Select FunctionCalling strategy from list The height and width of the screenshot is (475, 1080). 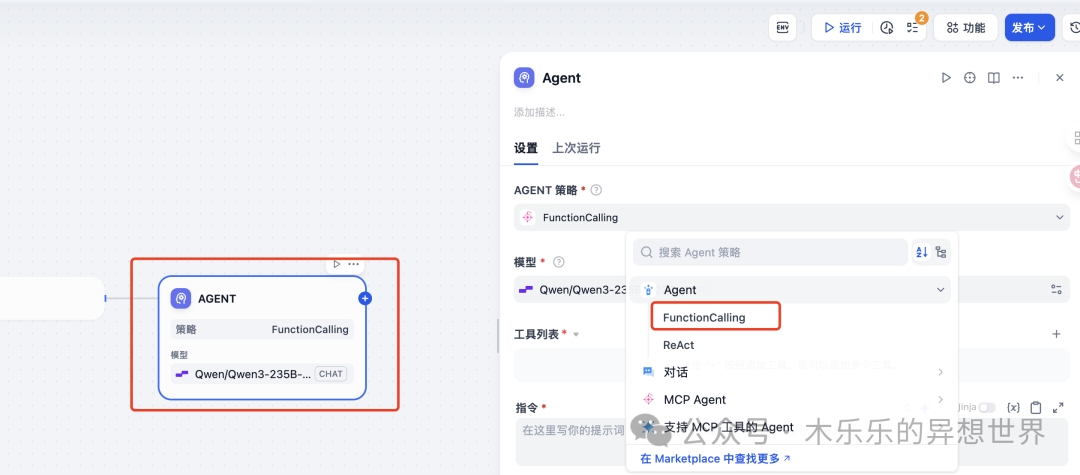704,317
